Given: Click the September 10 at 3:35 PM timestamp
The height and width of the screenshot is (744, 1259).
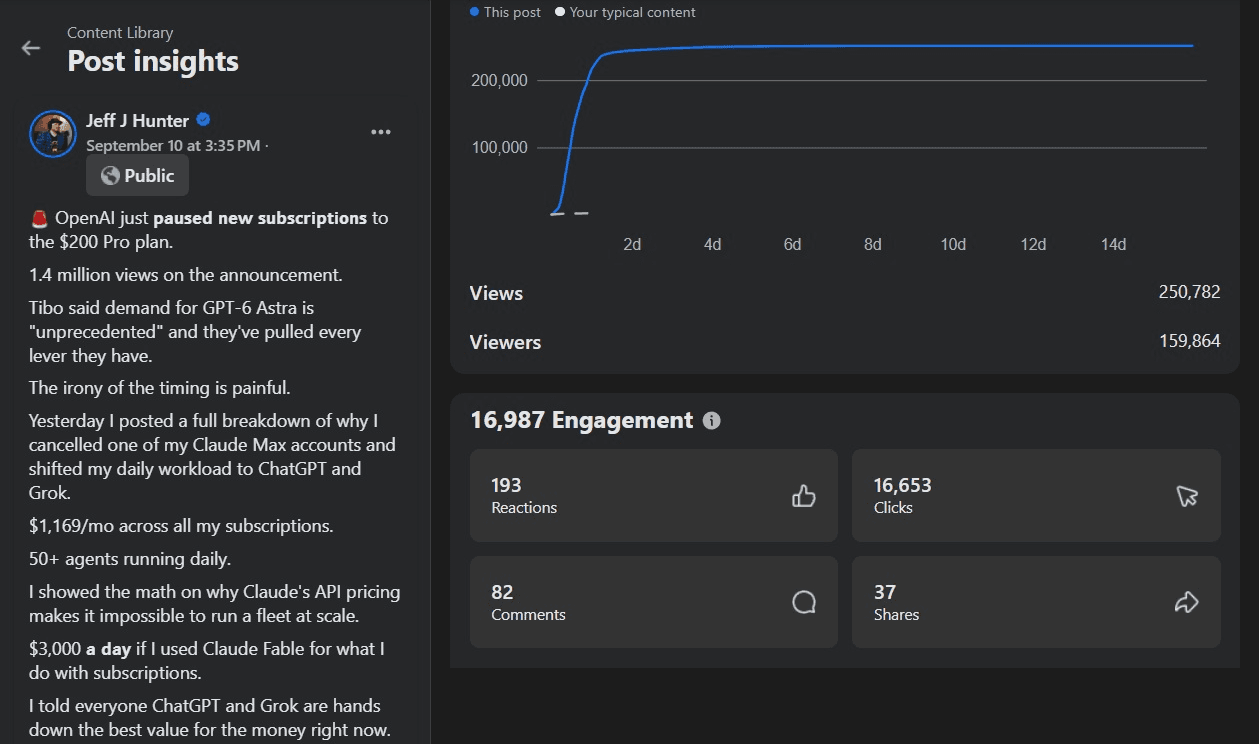Looking at the screenshot, I should pos(173,146).
